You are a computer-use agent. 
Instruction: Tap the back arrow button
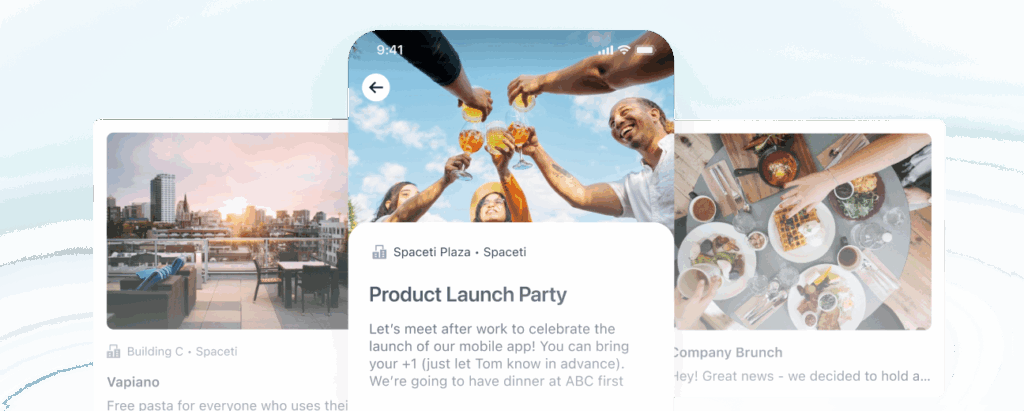[376, 88]
